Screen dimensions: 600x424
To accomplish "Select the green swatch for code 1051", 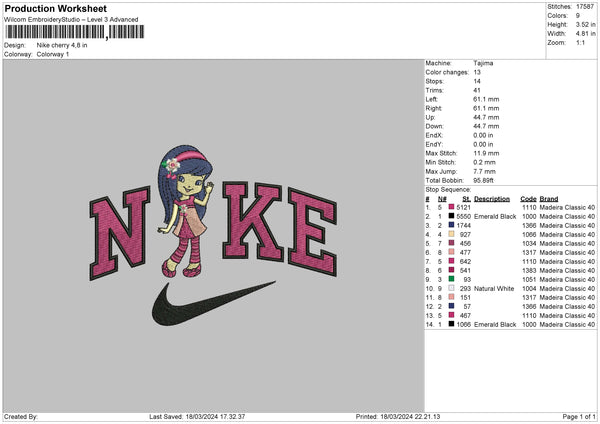I will 452,279.
